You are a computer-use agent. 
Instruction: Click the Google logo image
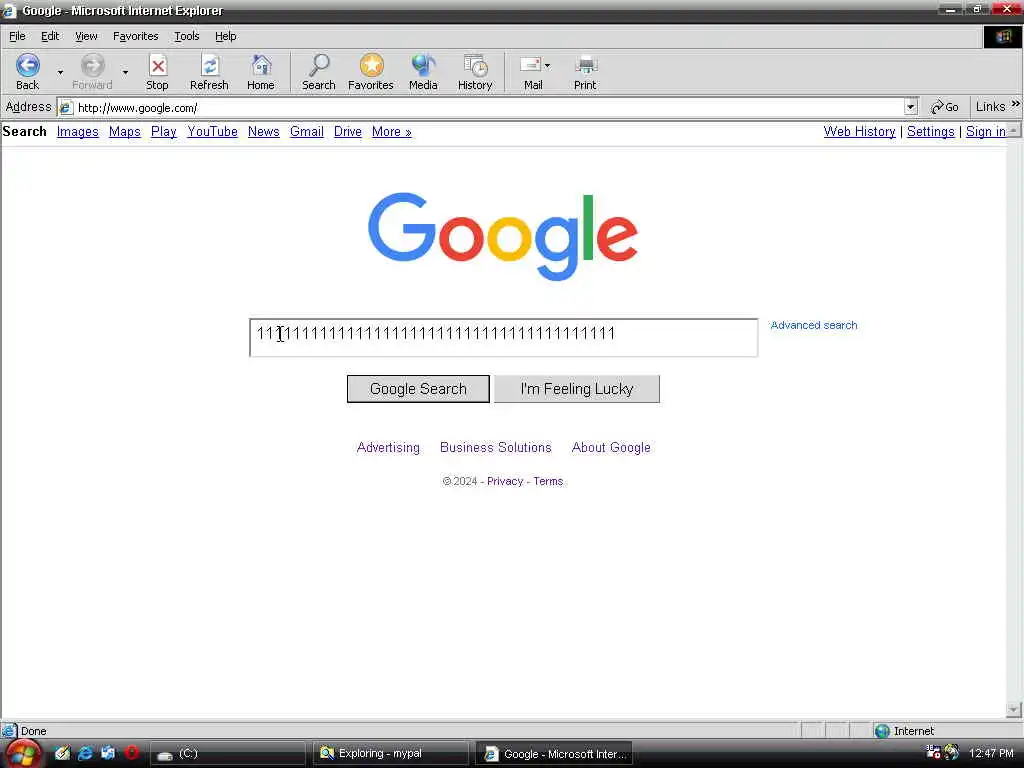click(x=502, y=236)
